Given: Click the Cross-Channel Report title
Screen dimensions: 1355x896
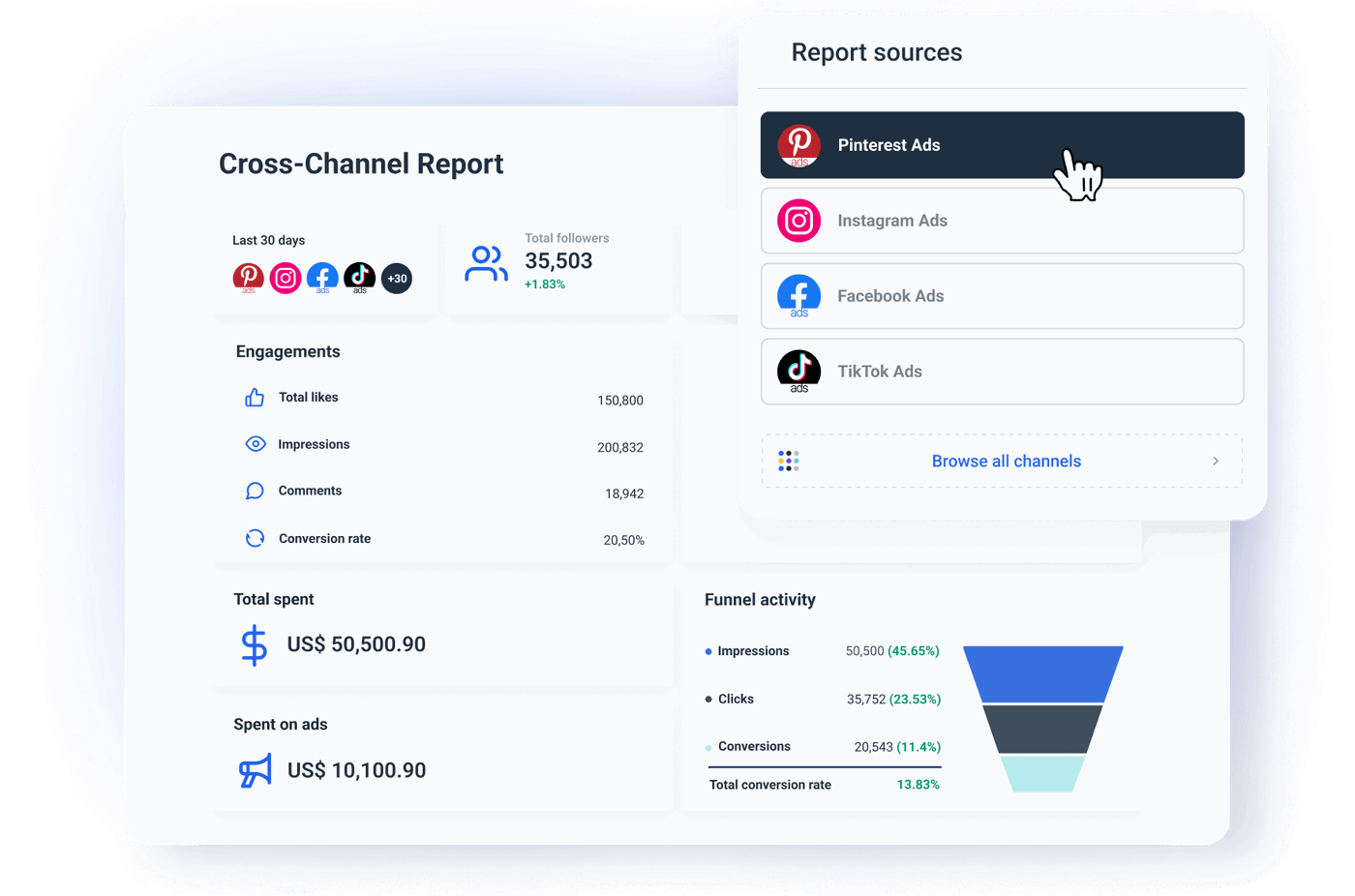Looking at the screenshot, I should [361, 164].
